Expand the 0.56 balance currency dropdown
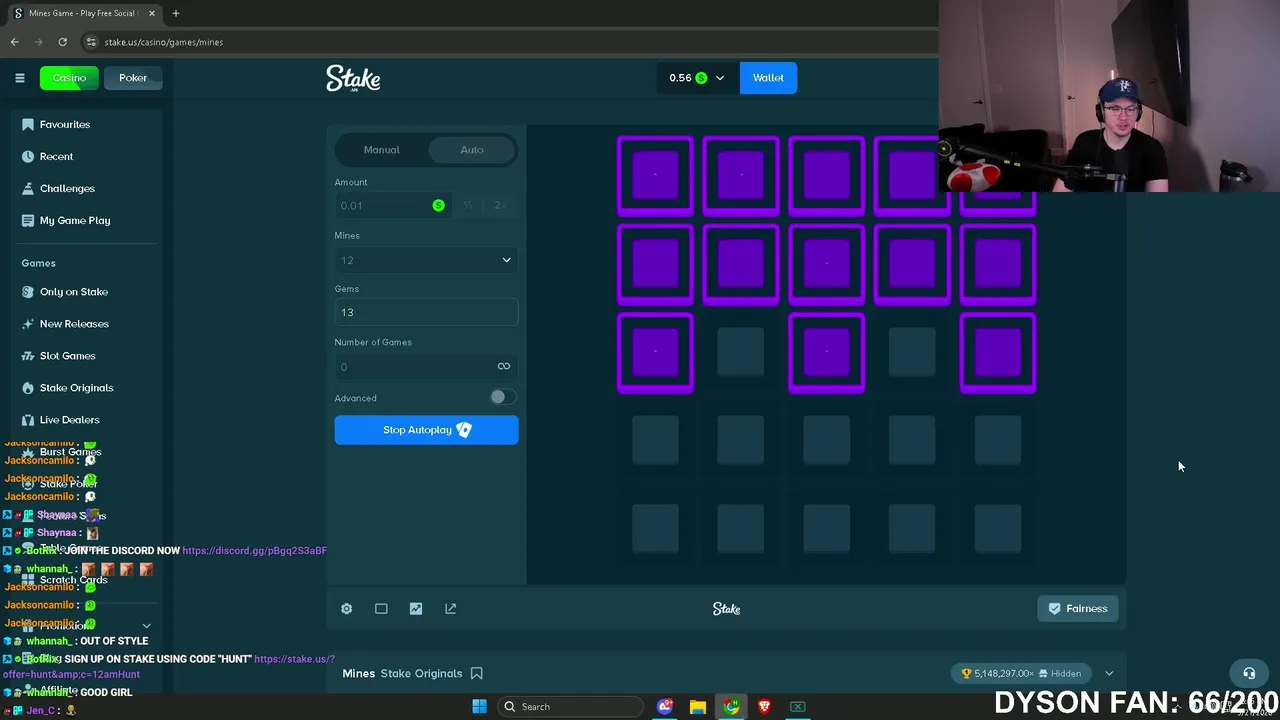This screenshot has height=720, width=1280. tap(696, 78)
